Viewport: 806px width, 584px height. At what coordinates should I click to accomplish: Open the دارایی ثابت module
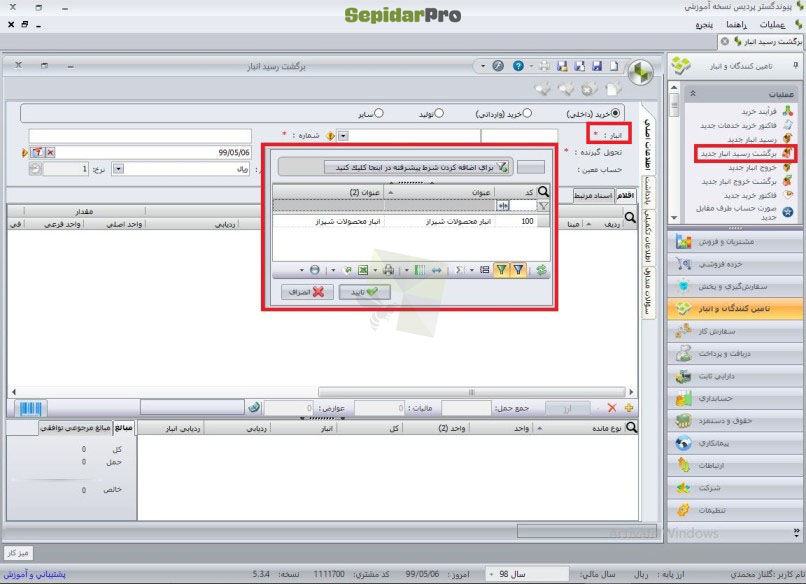735,376
